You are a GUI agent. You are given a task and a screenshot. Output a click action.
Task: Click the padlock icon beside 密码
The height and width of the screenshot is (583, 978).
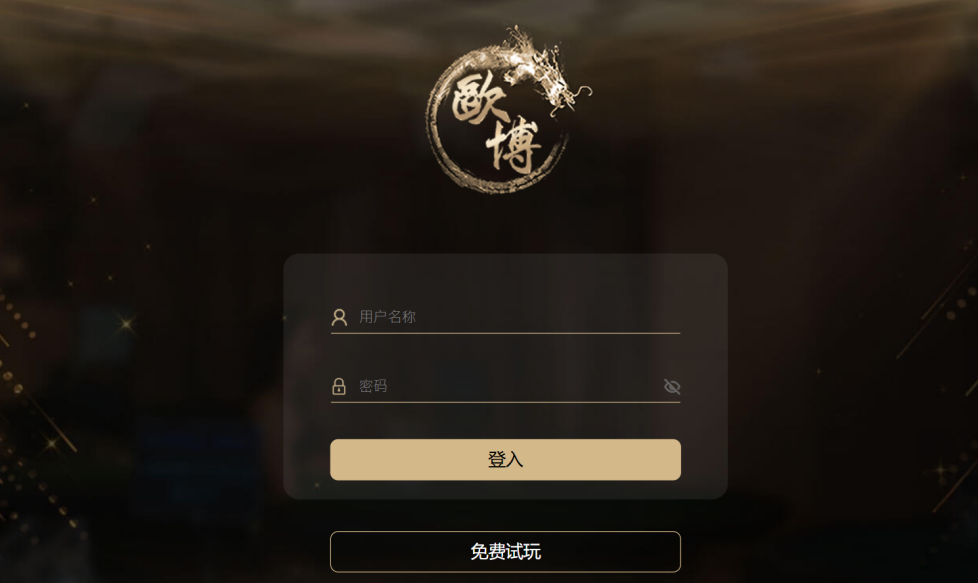[x=339, y=386]
